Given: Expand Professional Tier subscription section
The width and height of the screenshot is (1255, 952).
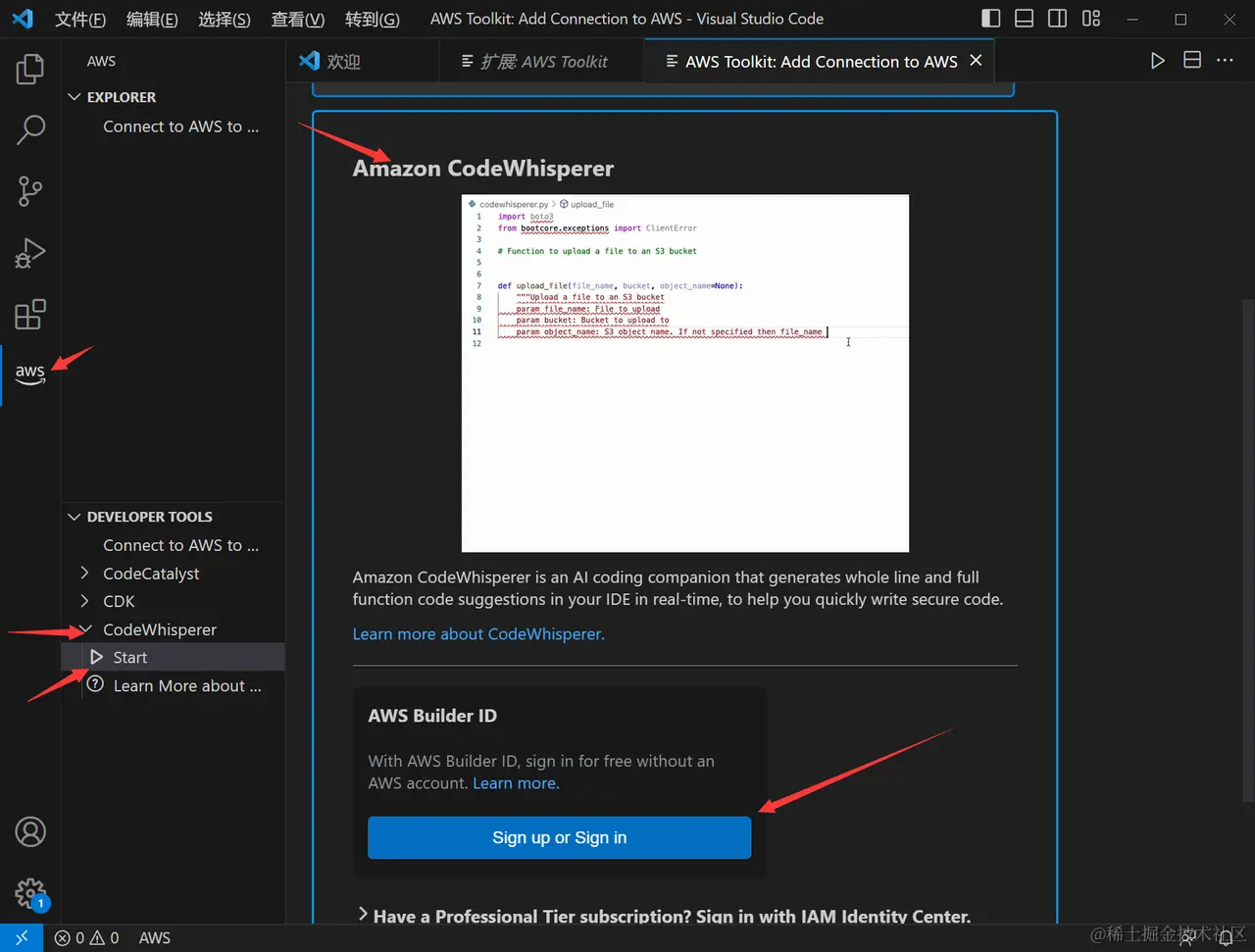Looking at the screenshot, I should click(364, 915).
